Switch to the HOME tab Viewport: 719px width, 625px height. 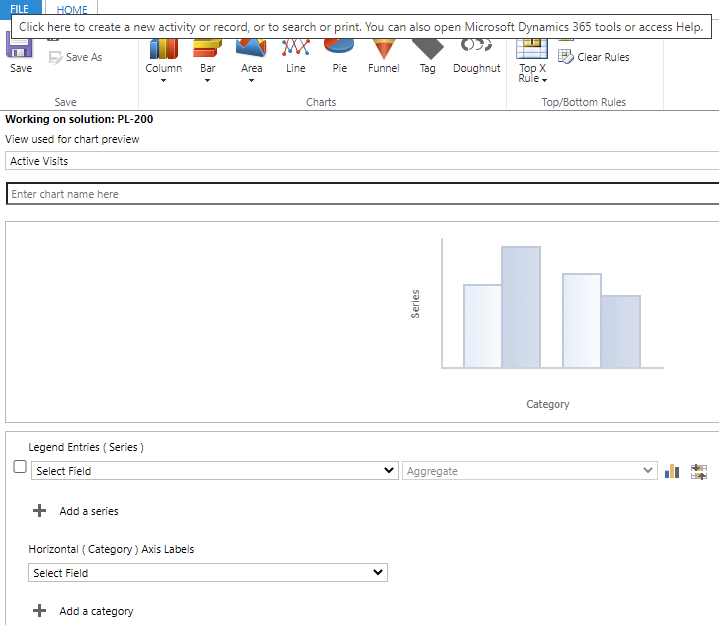coord(72,9)
